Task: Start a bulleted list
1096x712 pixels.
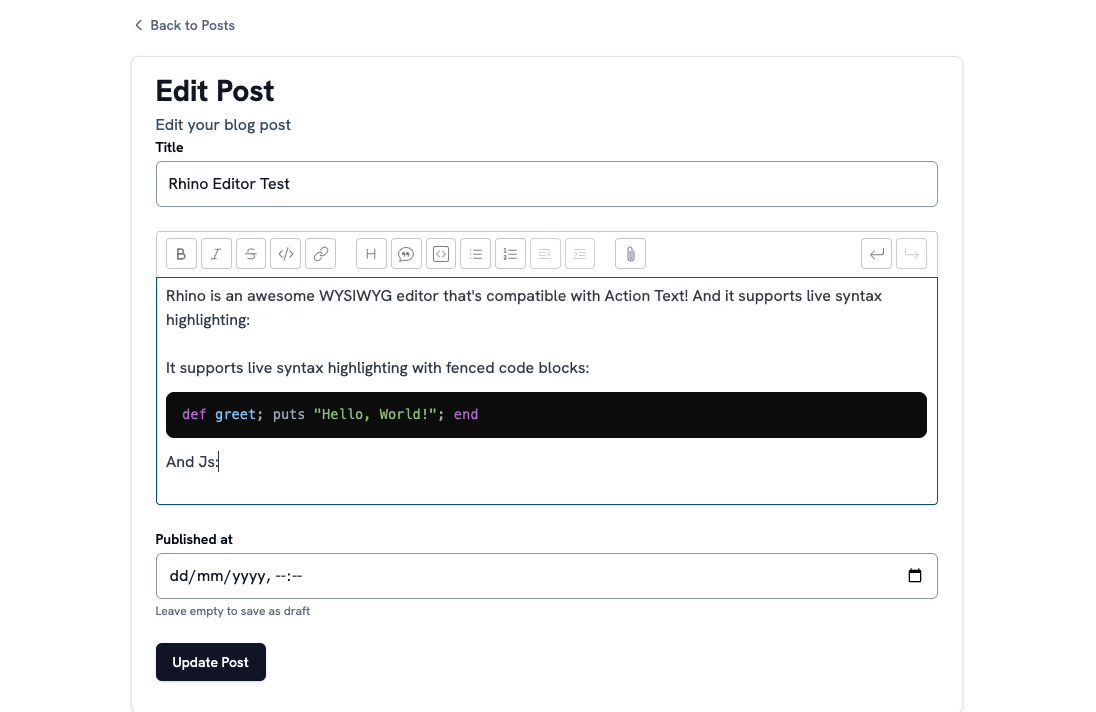Action: click(x=476, y=254)
